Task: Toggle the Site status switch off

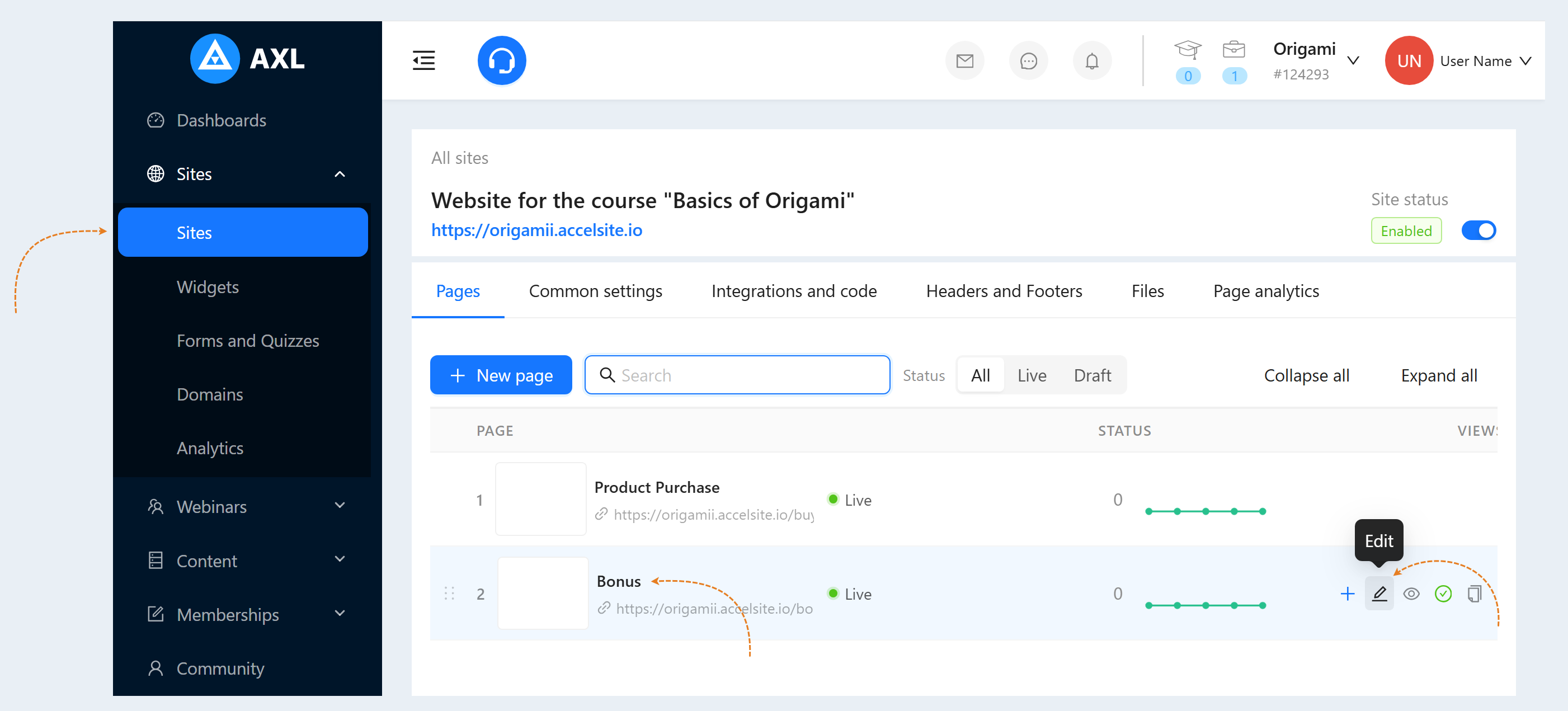Action: (1478, 230)
